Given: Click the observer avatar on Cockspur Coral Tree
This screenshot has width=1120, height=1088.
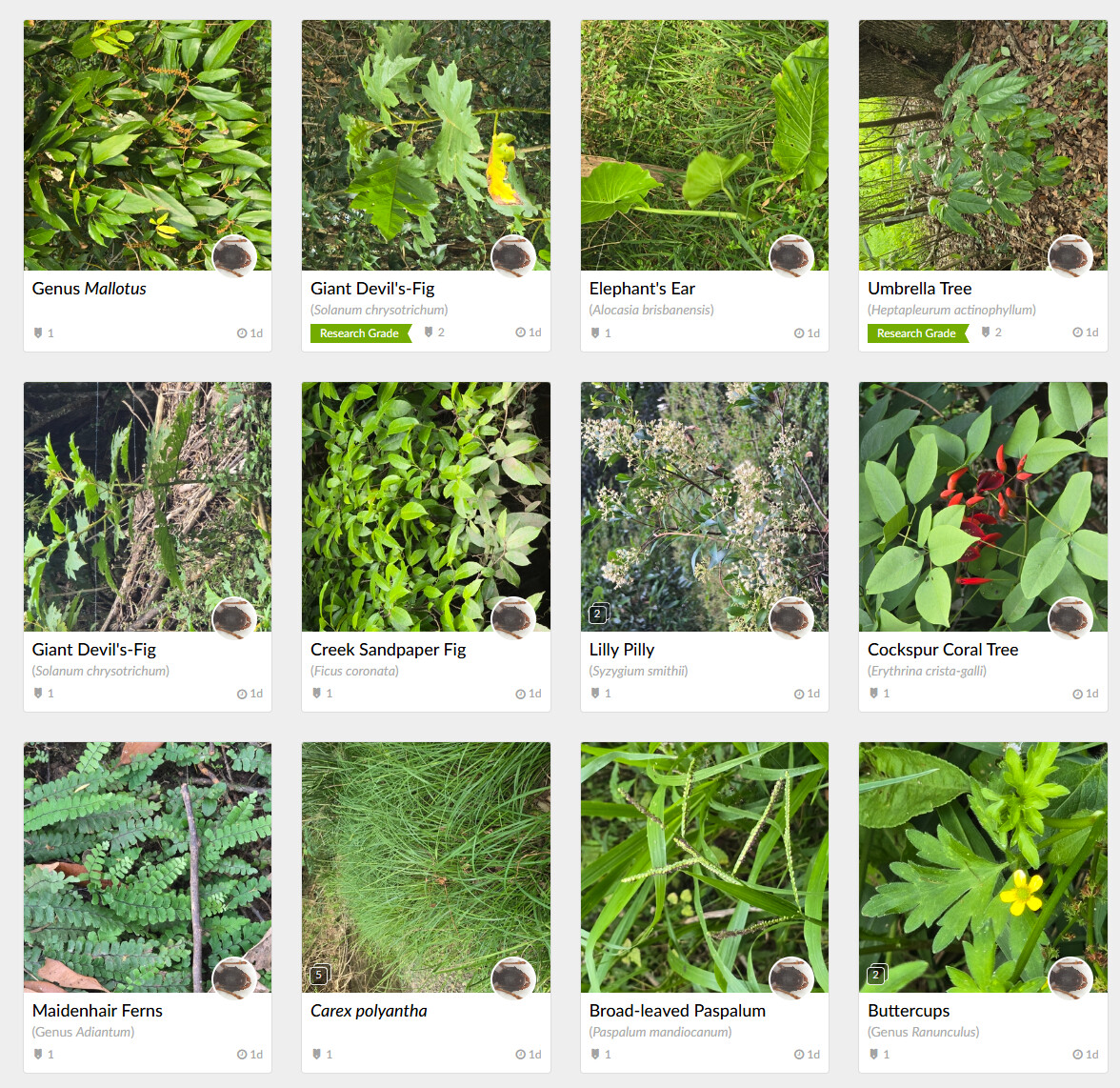Looking at the screenshot, I should (x=1070, y=618).
